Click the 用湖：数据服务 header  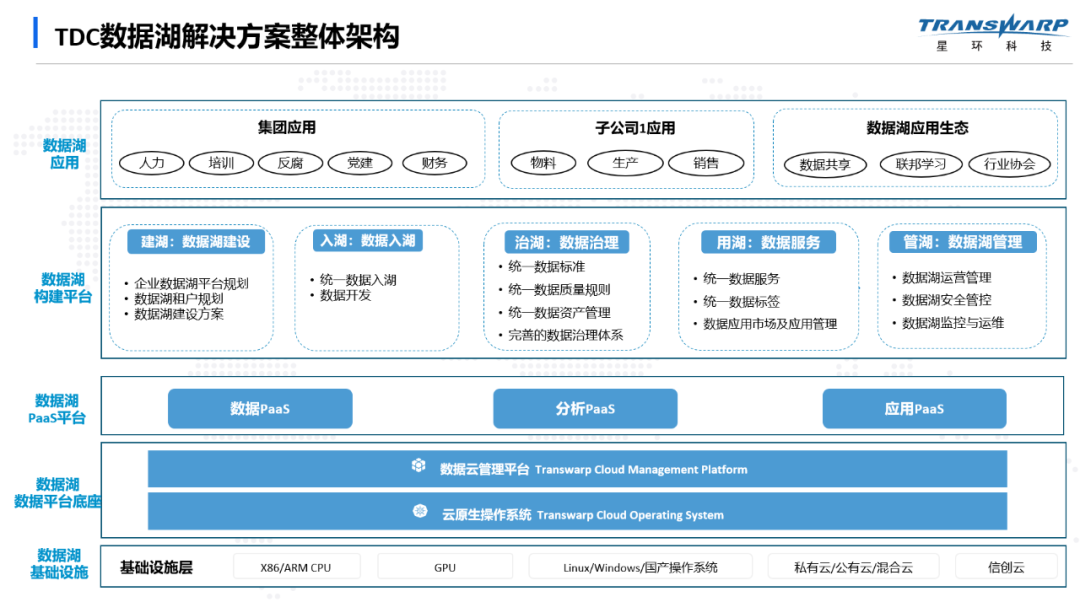pyautogui.click(x=769, y=242)
